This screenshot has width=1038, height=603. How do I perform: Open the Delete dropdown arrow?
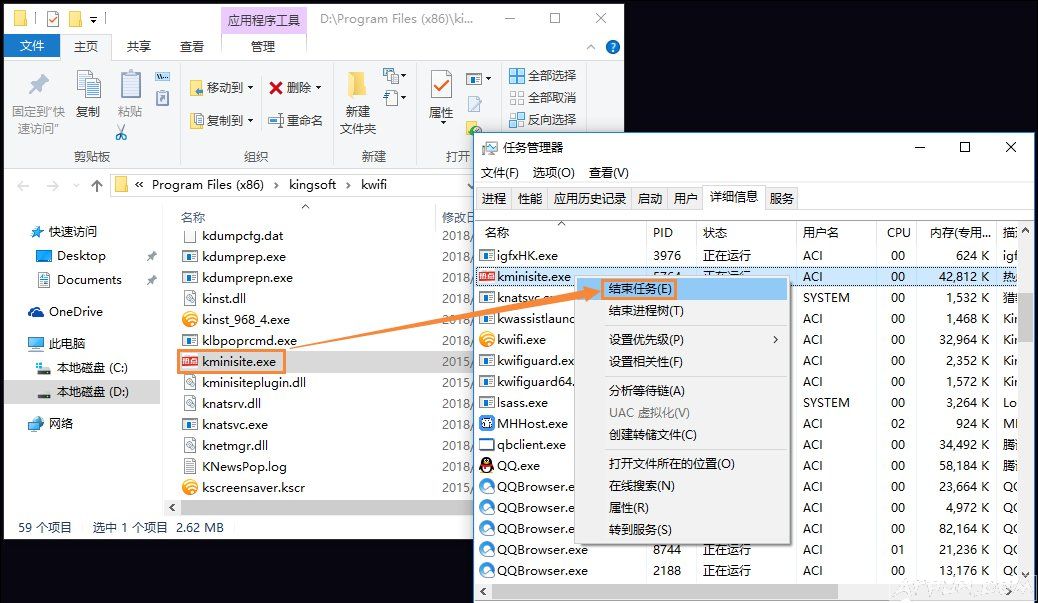[318, 87]
